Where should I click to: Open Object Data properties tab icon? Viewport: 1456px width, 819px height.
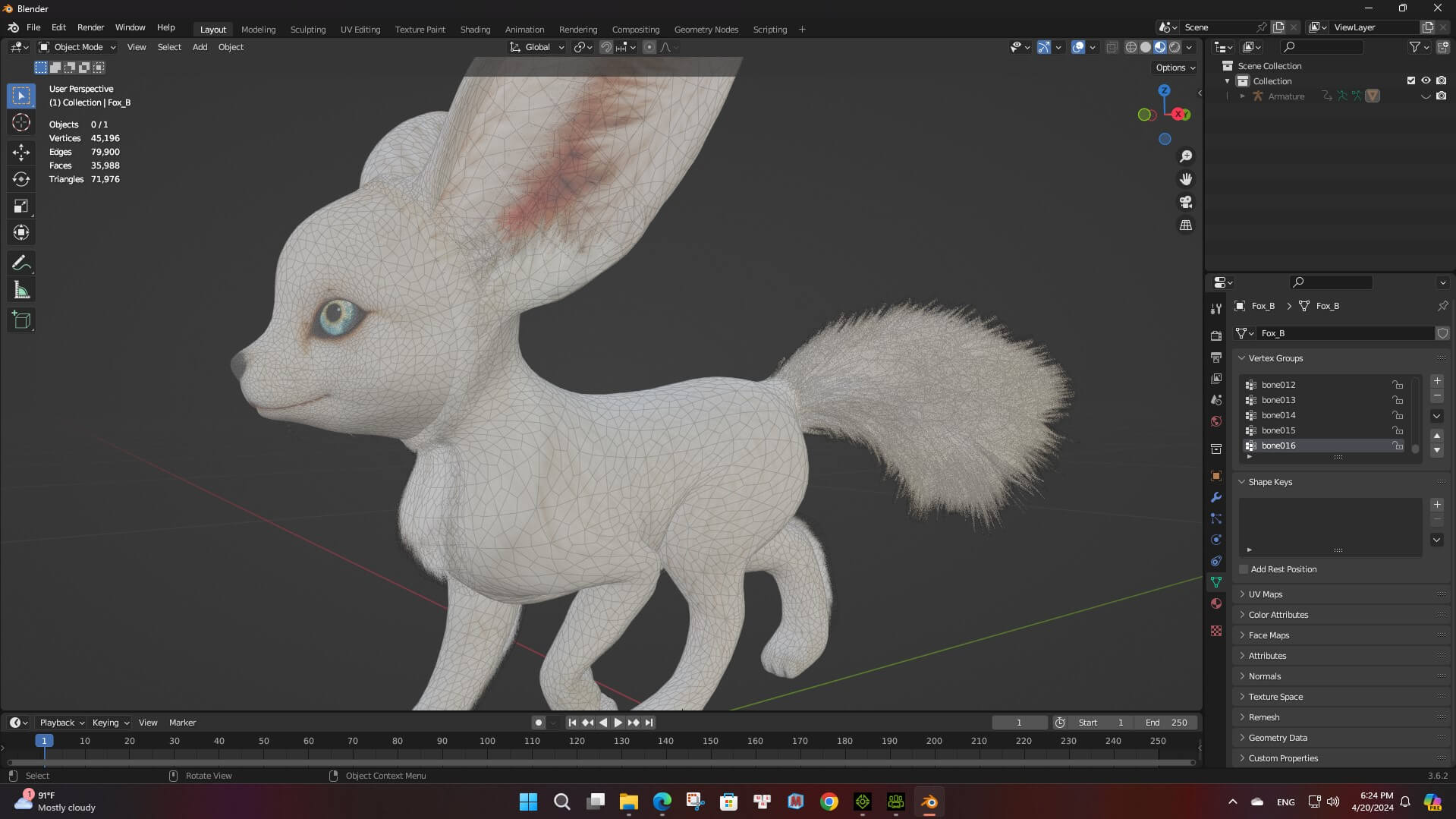click(x=1216, y=582)
